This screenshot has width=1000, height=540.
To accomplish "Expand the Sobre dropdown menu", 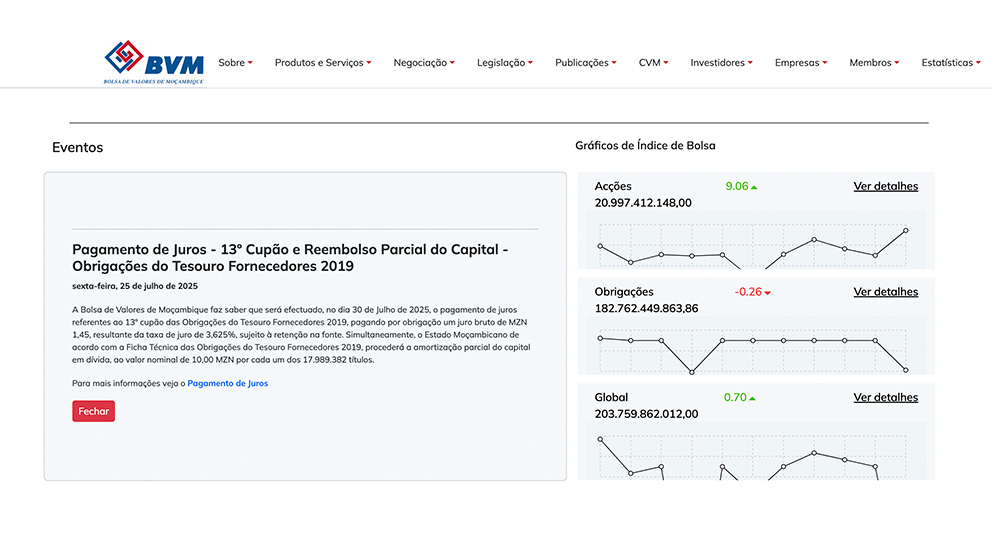I will (x=235, y=63).
